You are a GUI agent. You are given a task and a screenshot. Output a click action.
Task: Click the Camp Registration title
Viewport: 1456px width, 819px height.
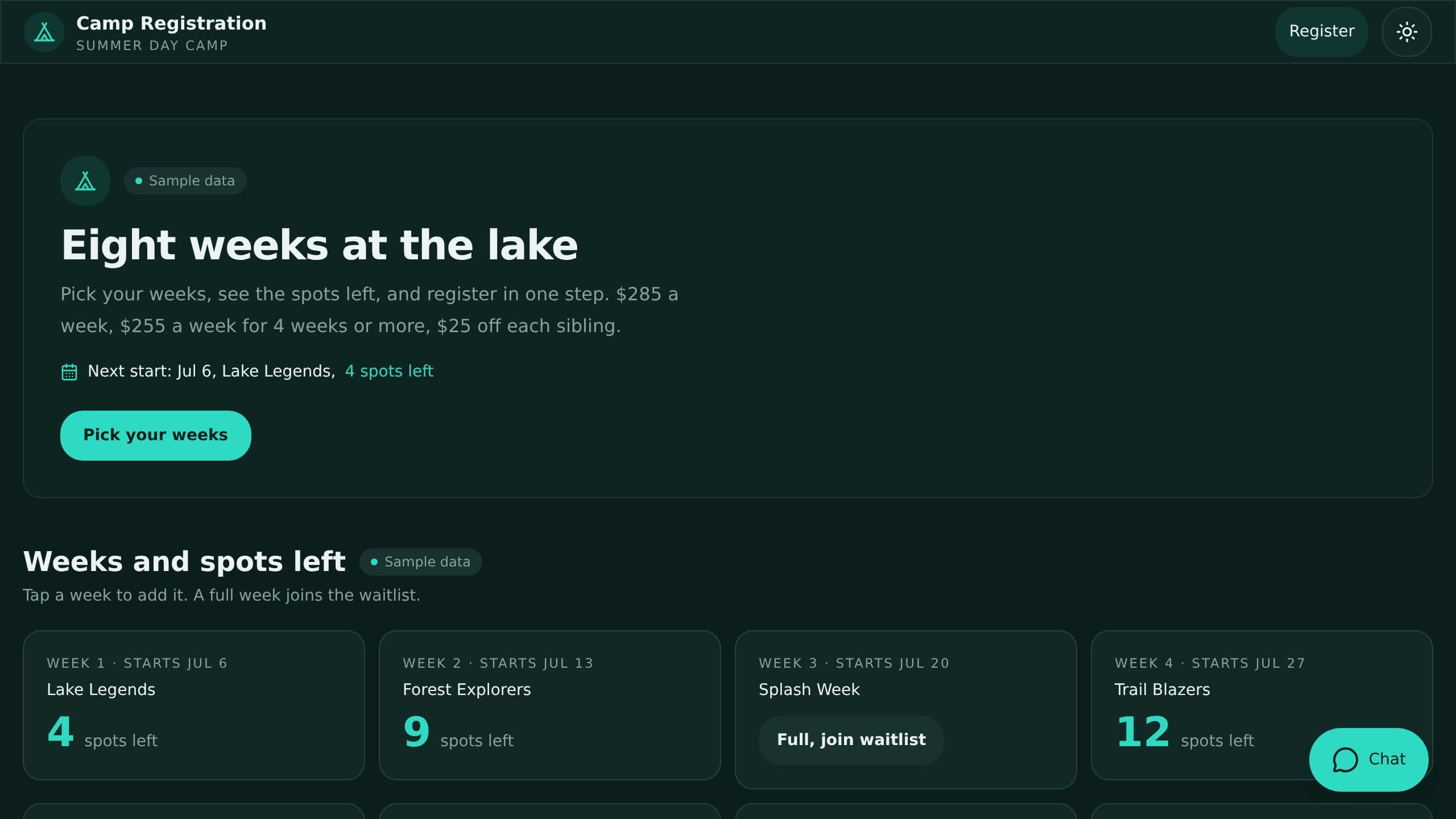pyautogui.click(x=171, y=23)
